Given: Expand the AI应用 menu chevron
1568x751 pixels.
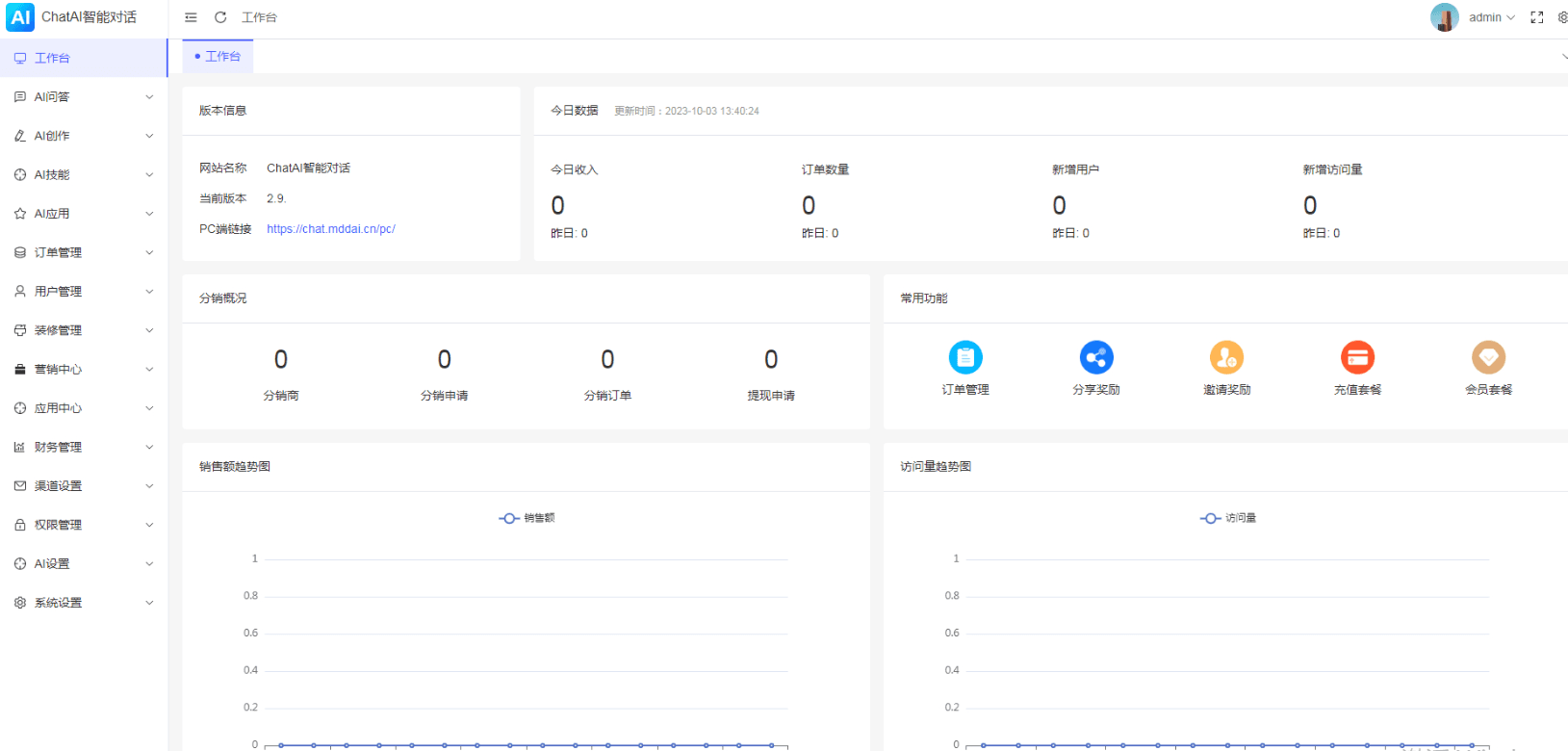Looking at the screenshot, I should (x=149, y=214).
